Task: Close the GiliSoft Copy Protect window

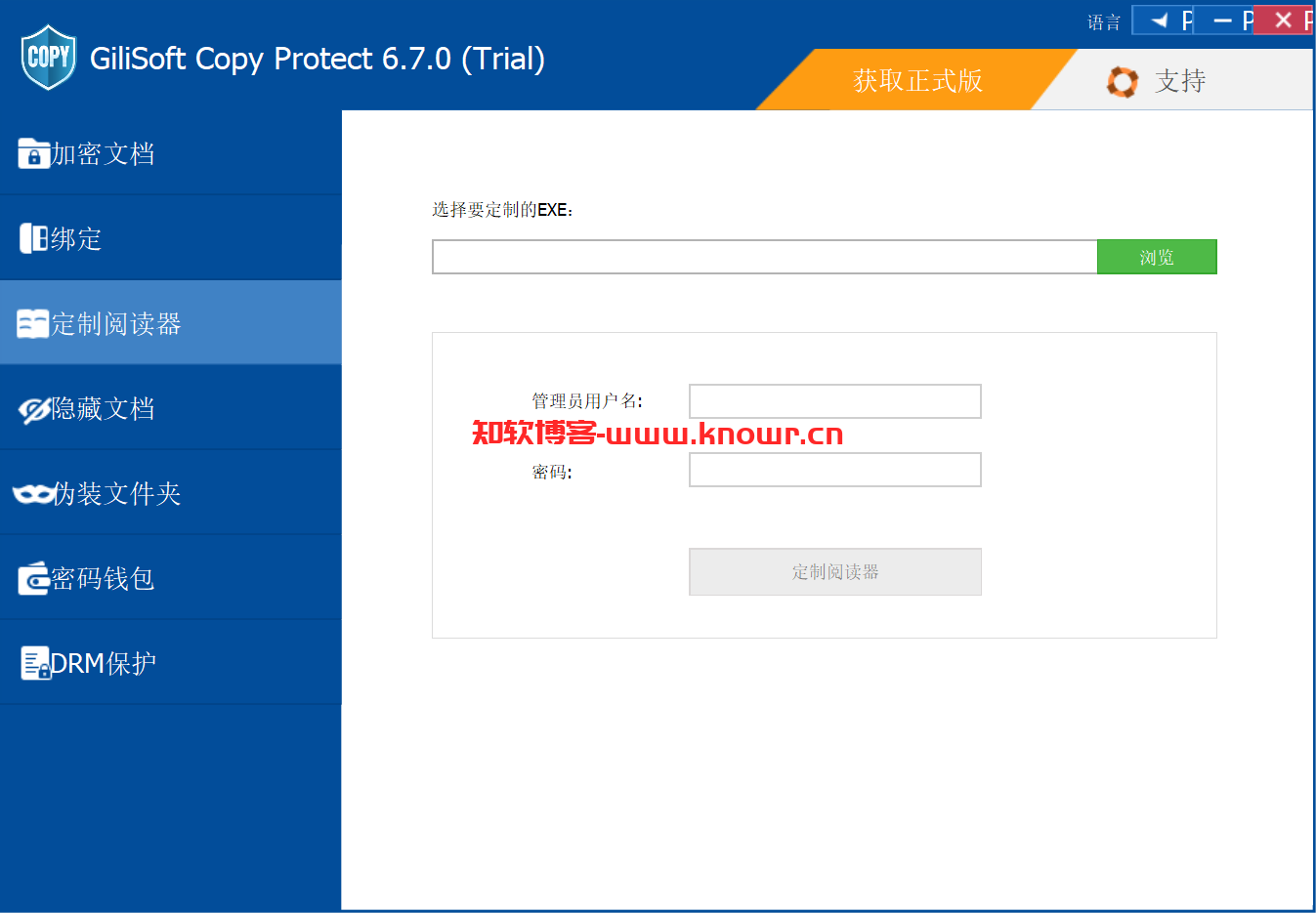Action: tap(1283, 20)
